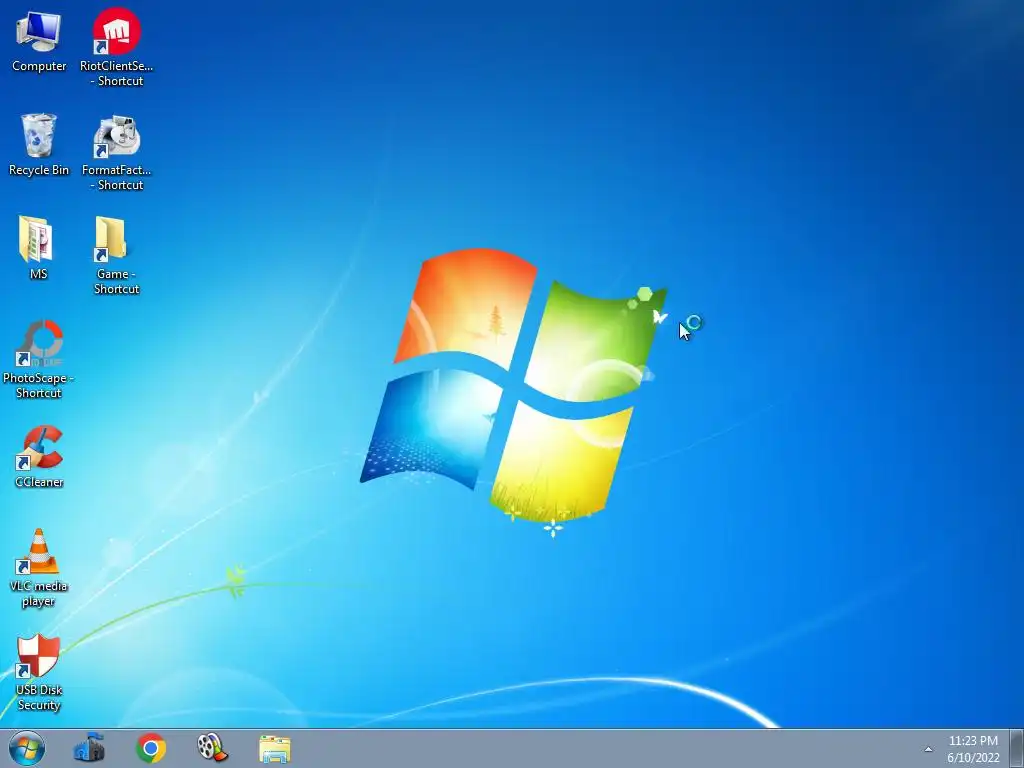Open Google Chrome from the taskbar
Viewport: 1024px width, 768px height.
(151, 748)
